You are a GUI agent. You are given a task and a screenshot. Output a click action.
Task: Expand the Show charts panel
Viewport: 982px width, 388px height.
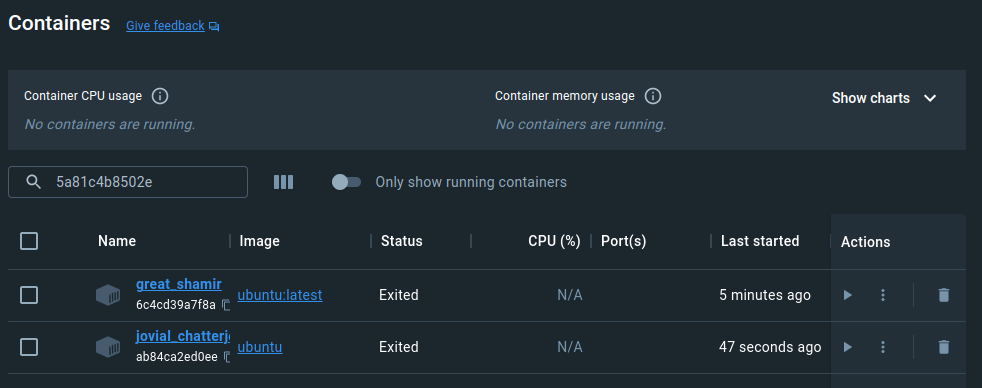(884, 98)
